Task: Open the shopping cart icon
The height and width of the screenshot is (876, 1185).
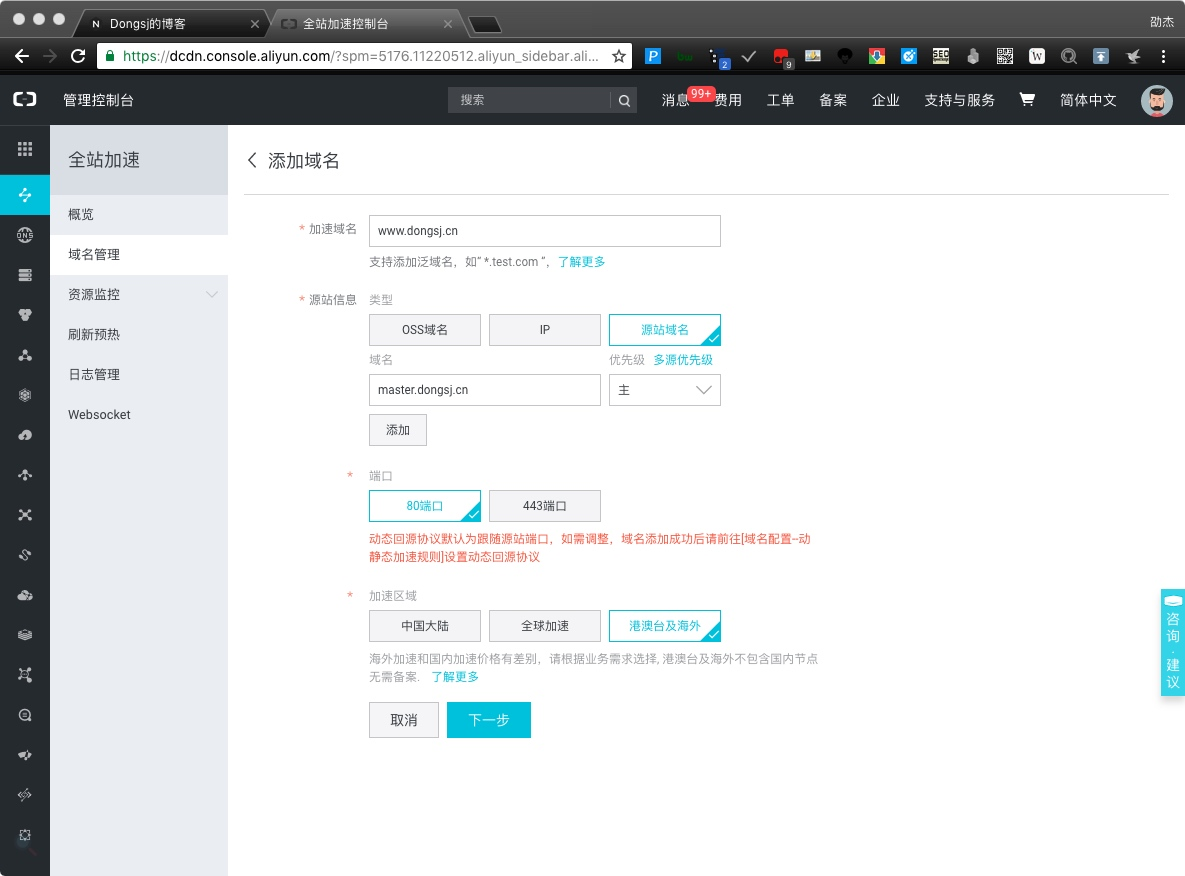Action: coord(1027,99)
